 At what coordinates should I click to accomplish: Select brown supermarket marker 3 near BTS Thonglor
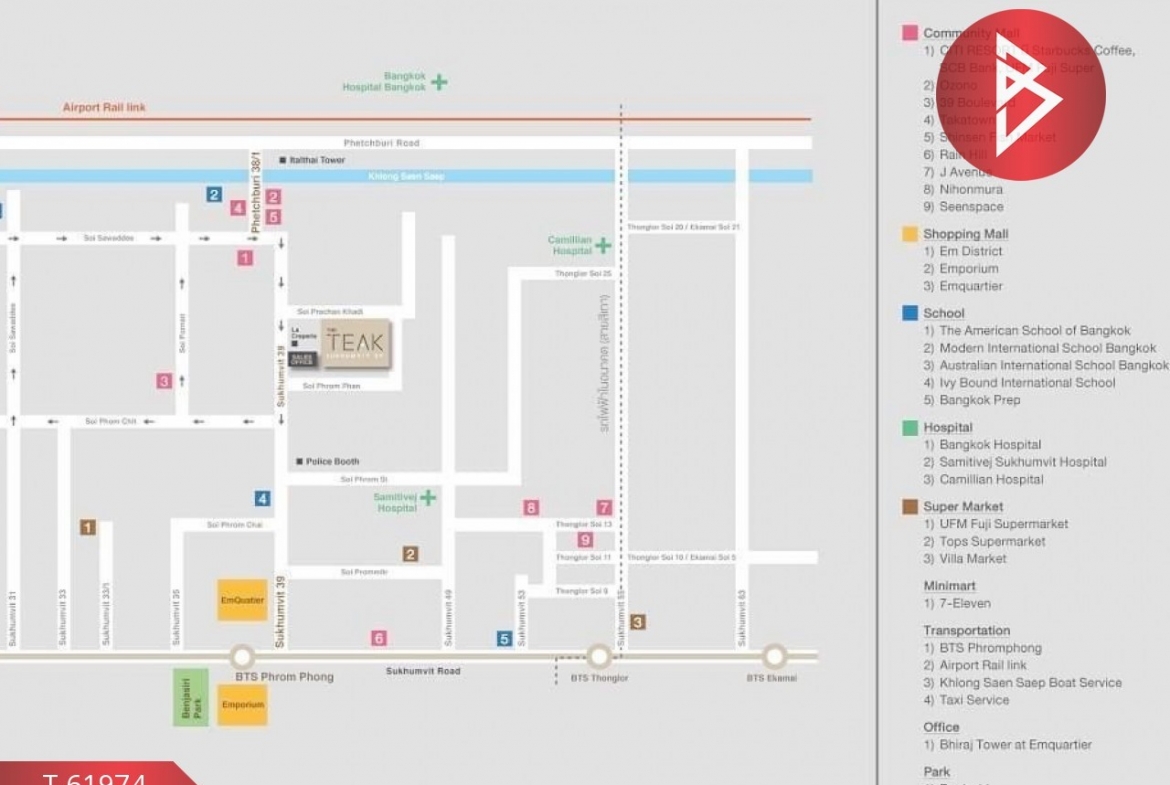tap(637, 622)
